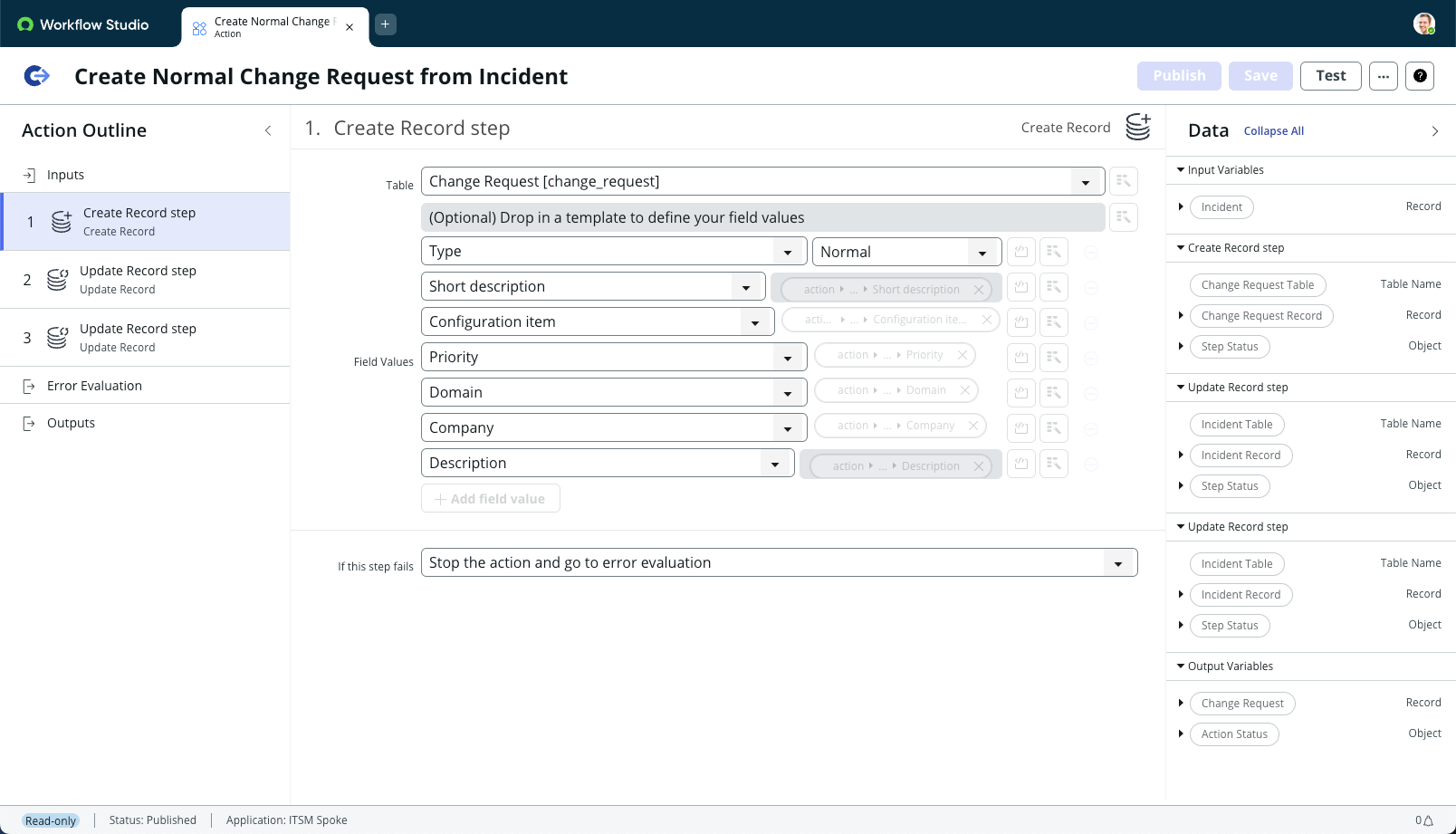Expand the Incident data pill

coord(1181,207)
